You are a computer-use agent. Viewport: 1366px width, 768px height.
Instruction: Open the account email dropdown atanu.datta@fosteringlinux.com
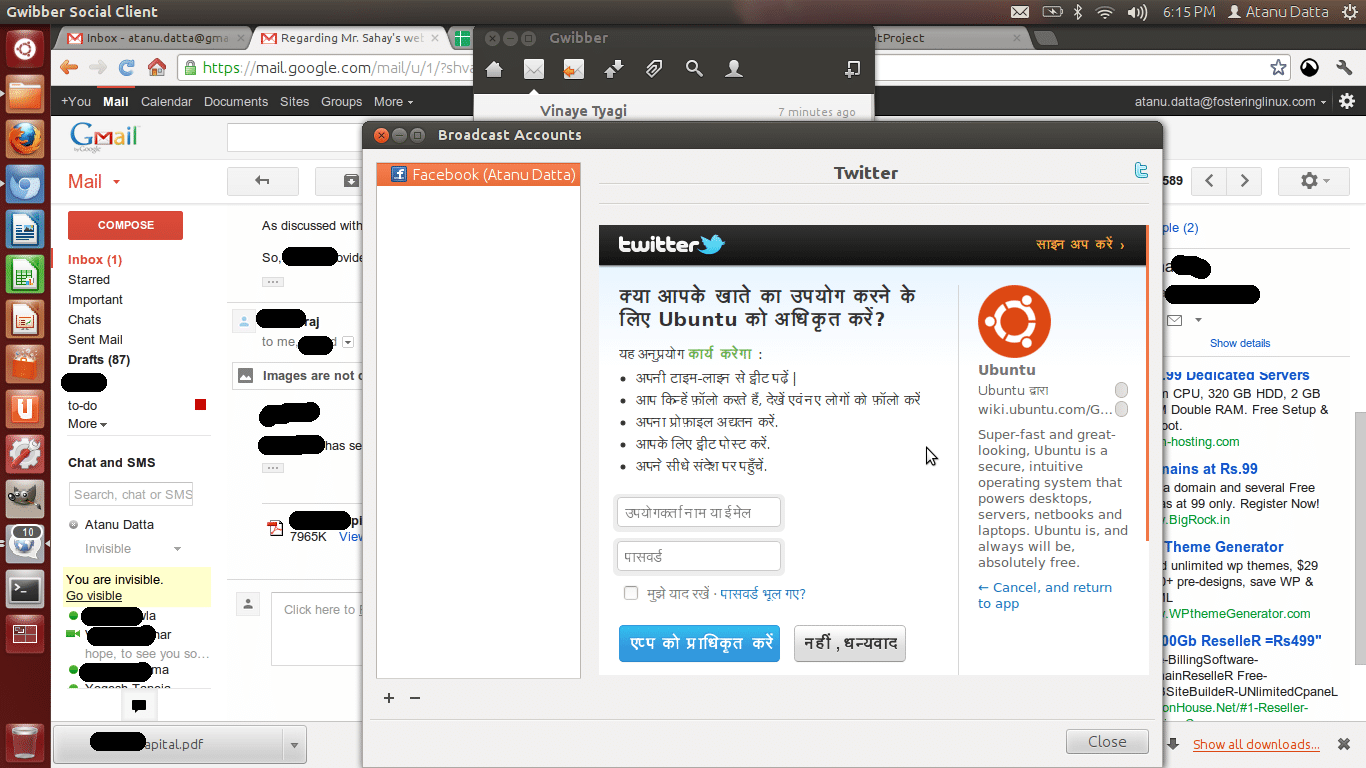coord(1231,101)
